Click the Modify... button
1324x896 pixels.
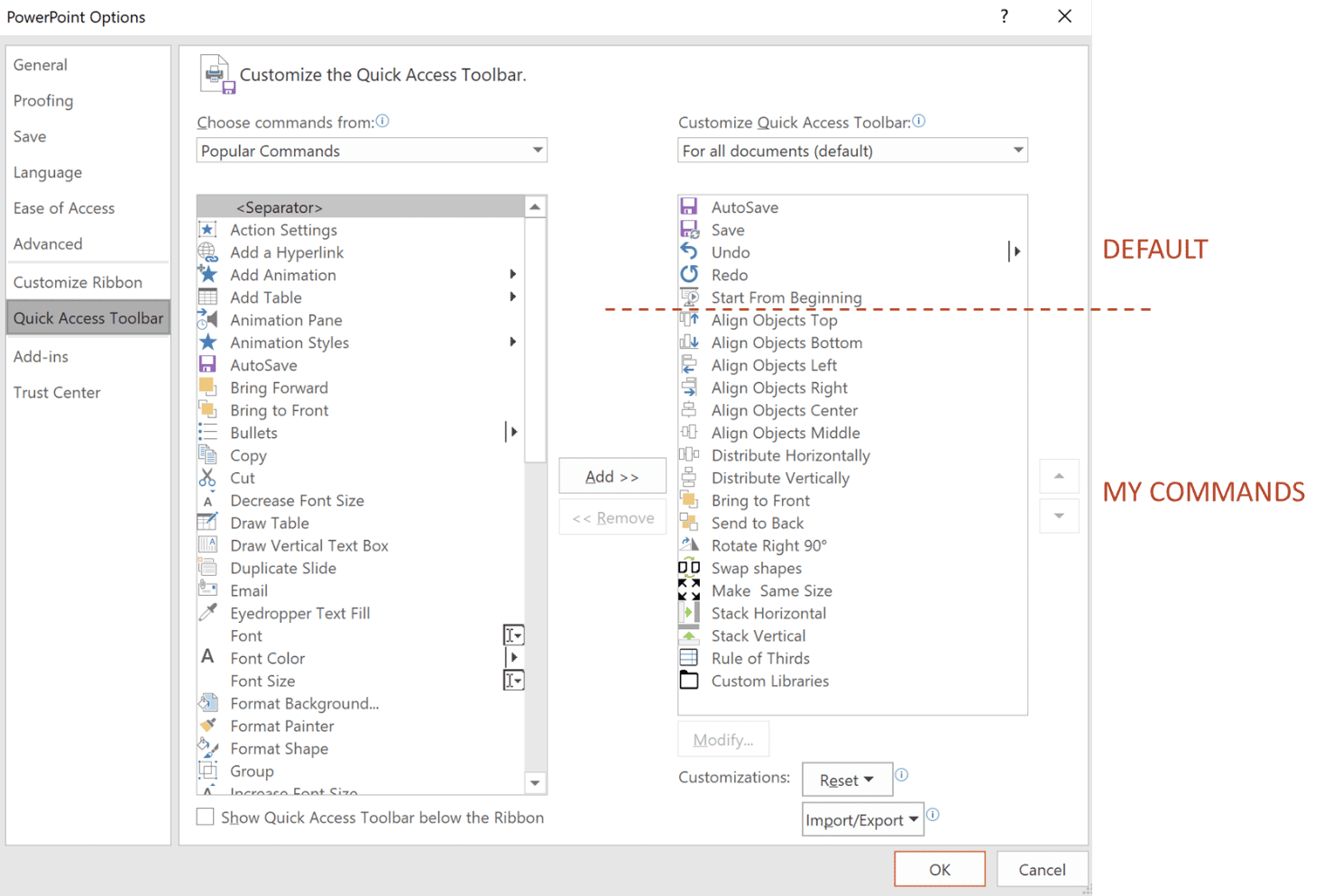(723, 739)
